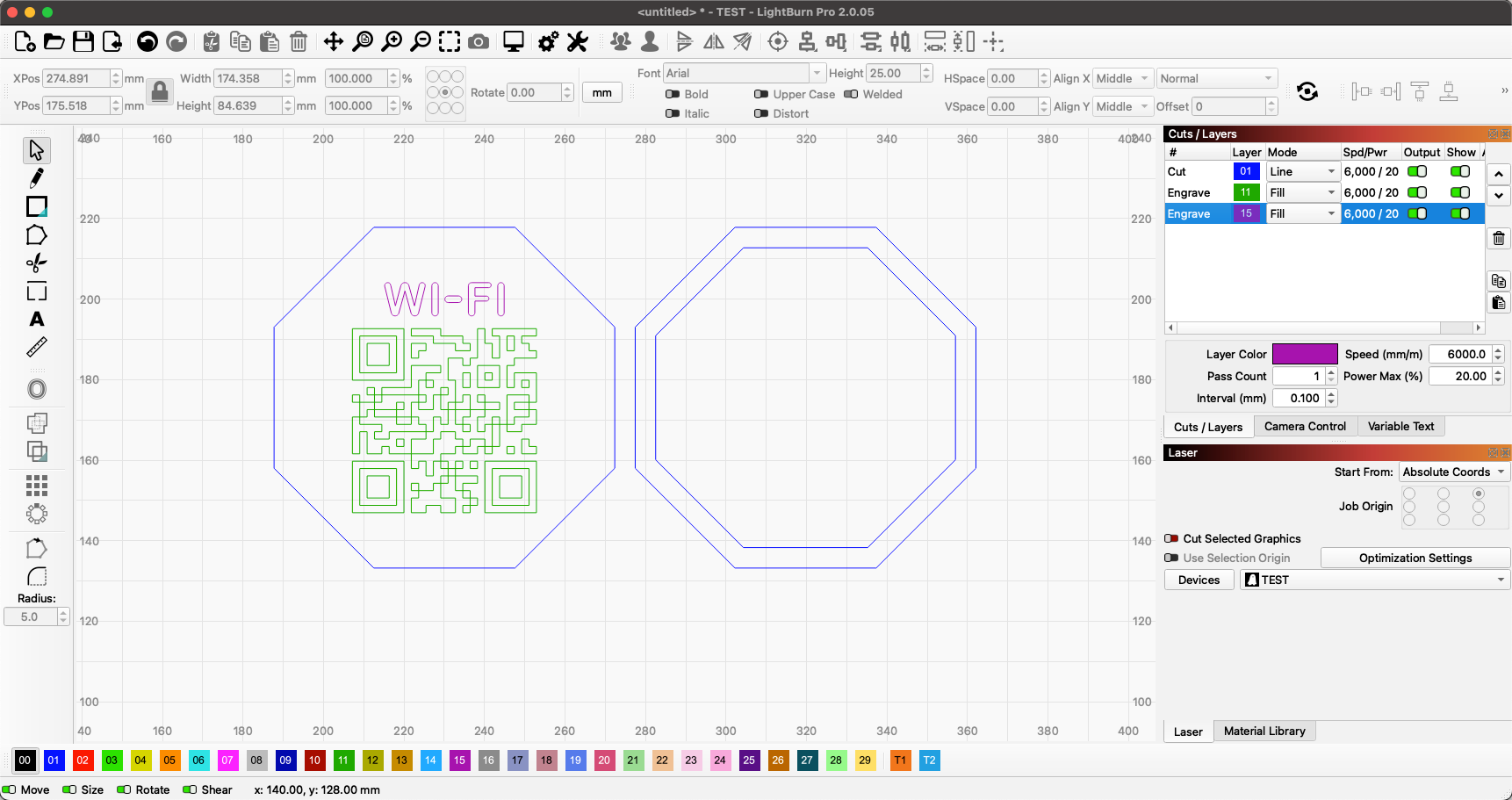
Task: Switch to the Camera Control tab
Action: (1304, 426)
